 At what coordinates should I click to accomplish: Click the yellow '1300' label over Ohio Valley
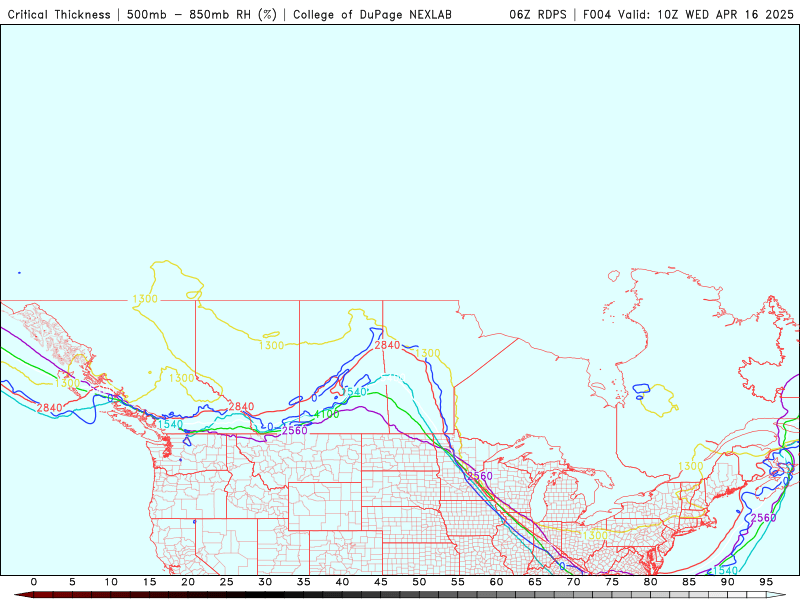click(x=595, y=535)
